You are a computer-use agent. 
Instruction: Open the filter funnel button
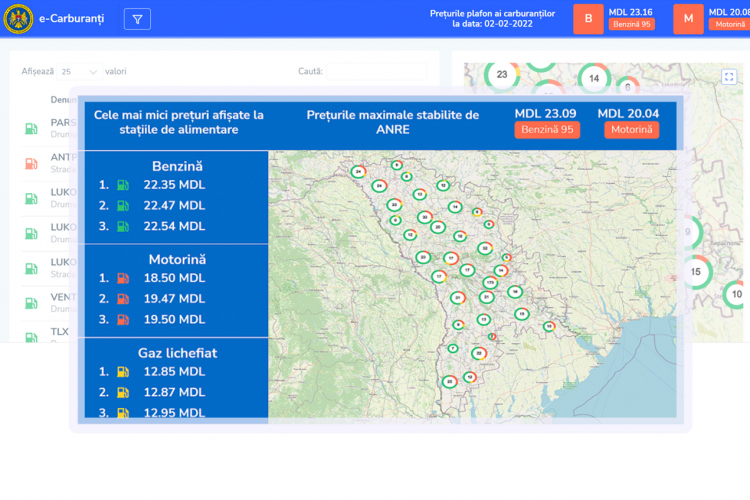tap(138, 19)
